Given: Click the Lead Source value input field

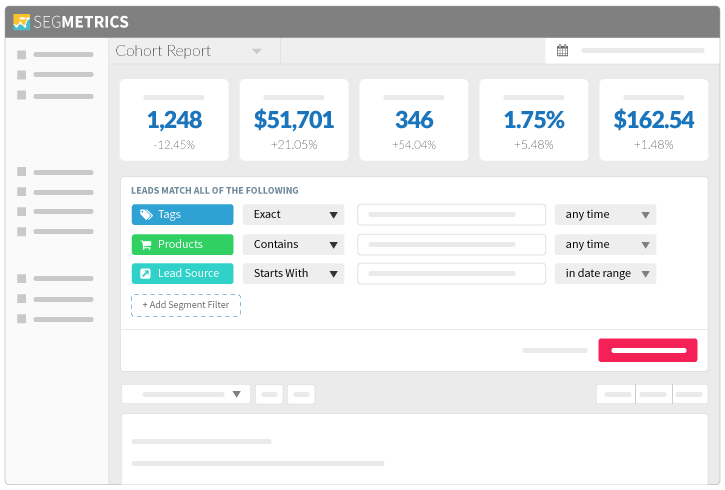Looking at the screenshot, I should tap(451, 273).
